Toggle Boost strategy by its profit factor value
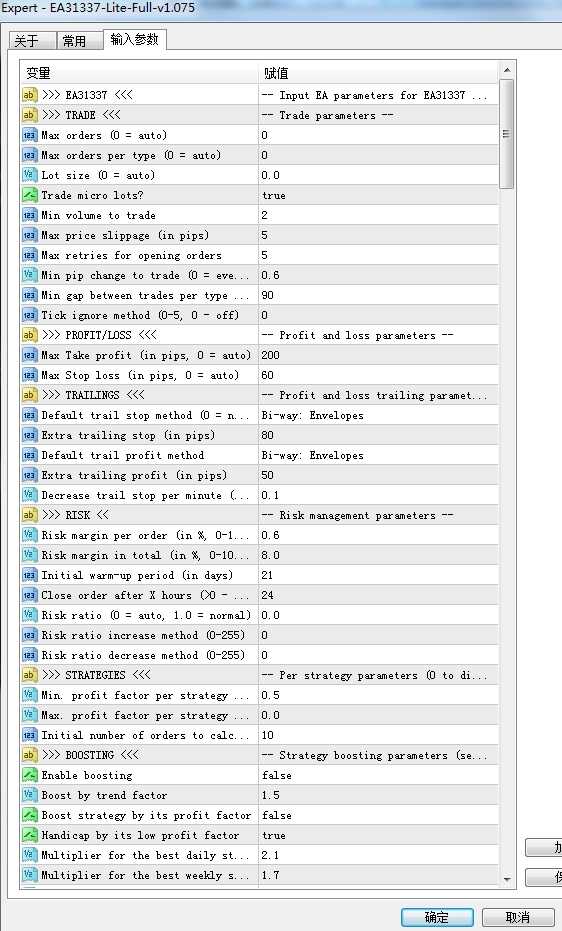Image resolution: width=562 pixels, height=931 pixels. 378,816
